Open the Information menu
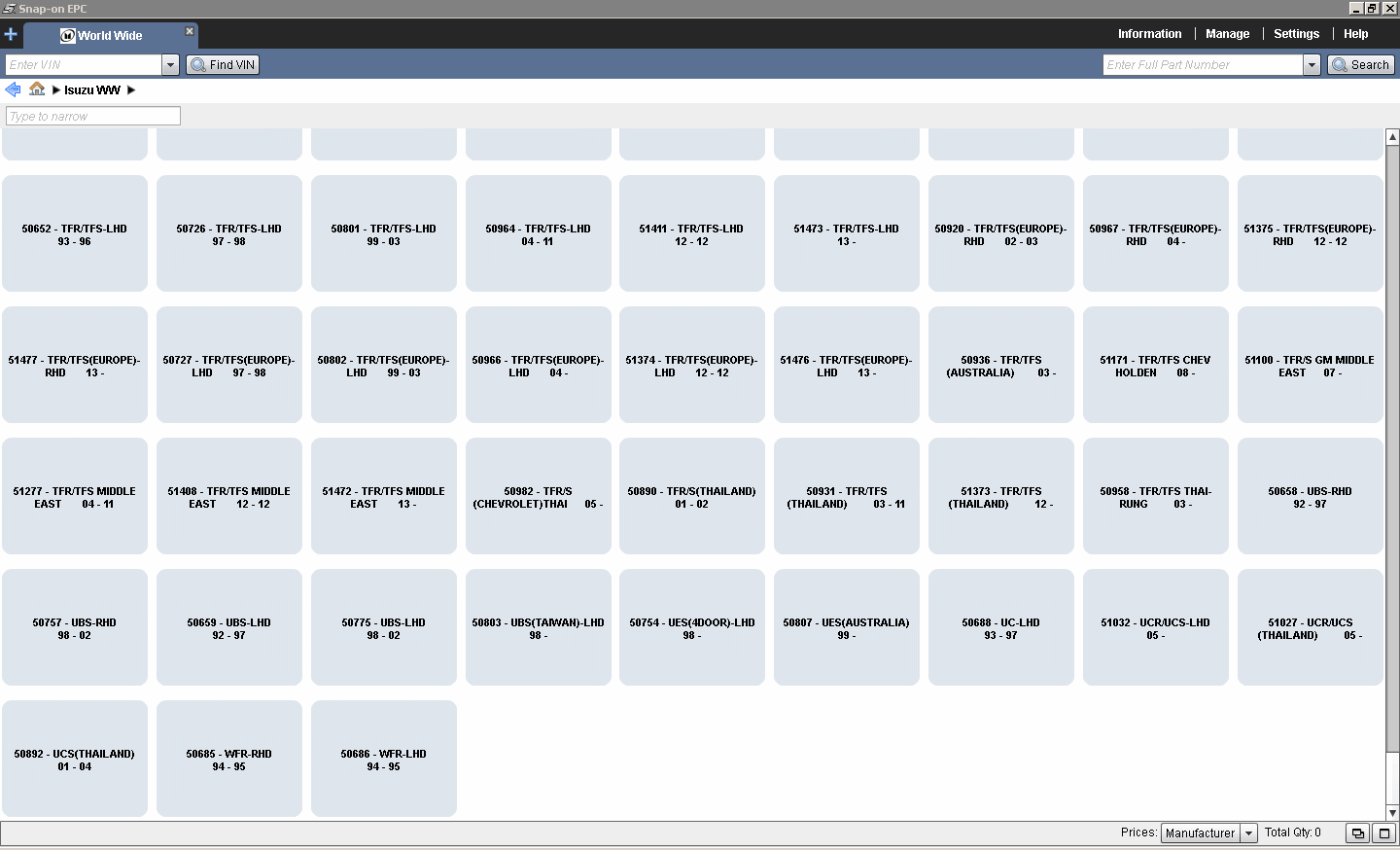 (1149, 34)
